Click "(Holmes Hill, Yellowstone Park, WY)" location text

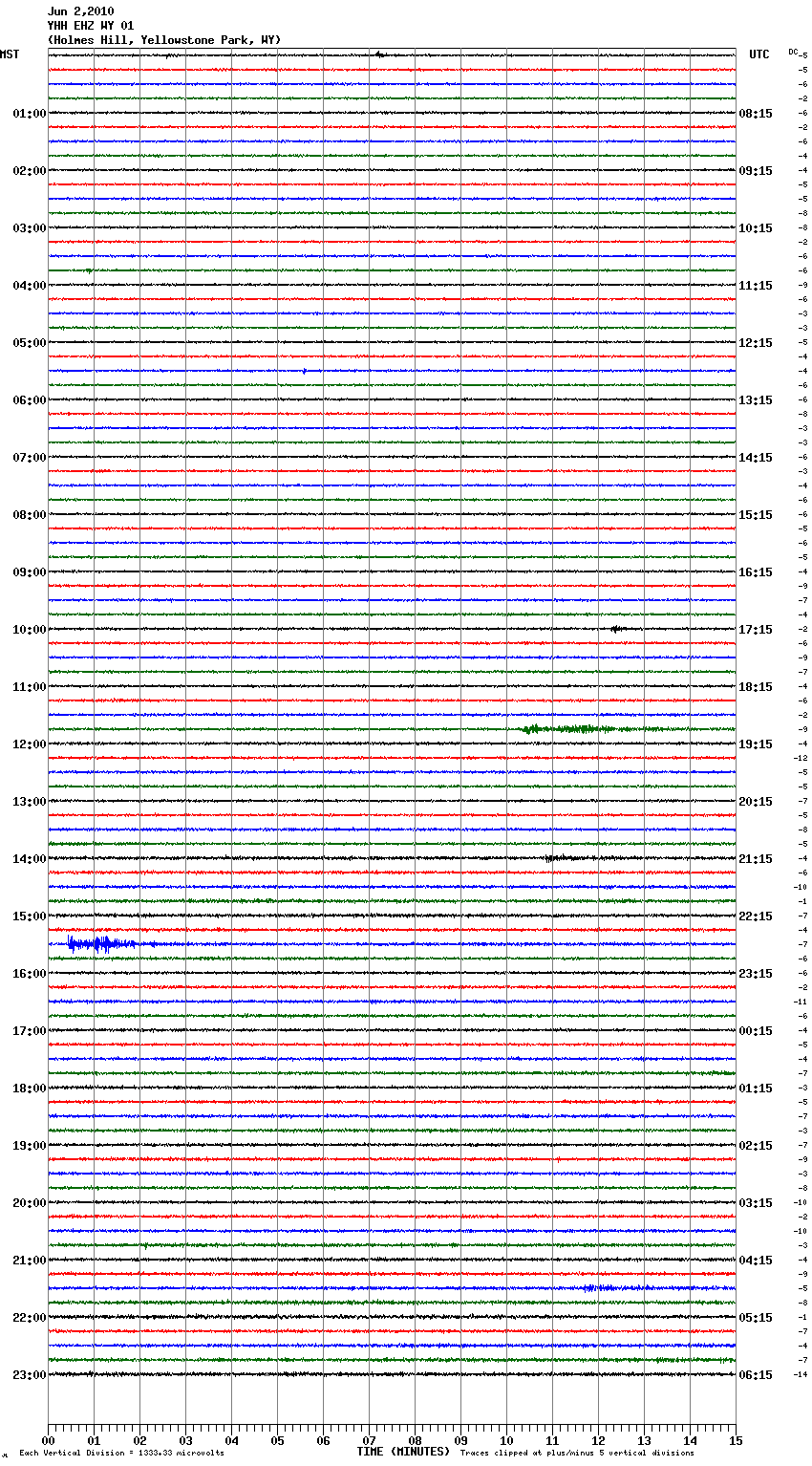click(x=164, y=40)
